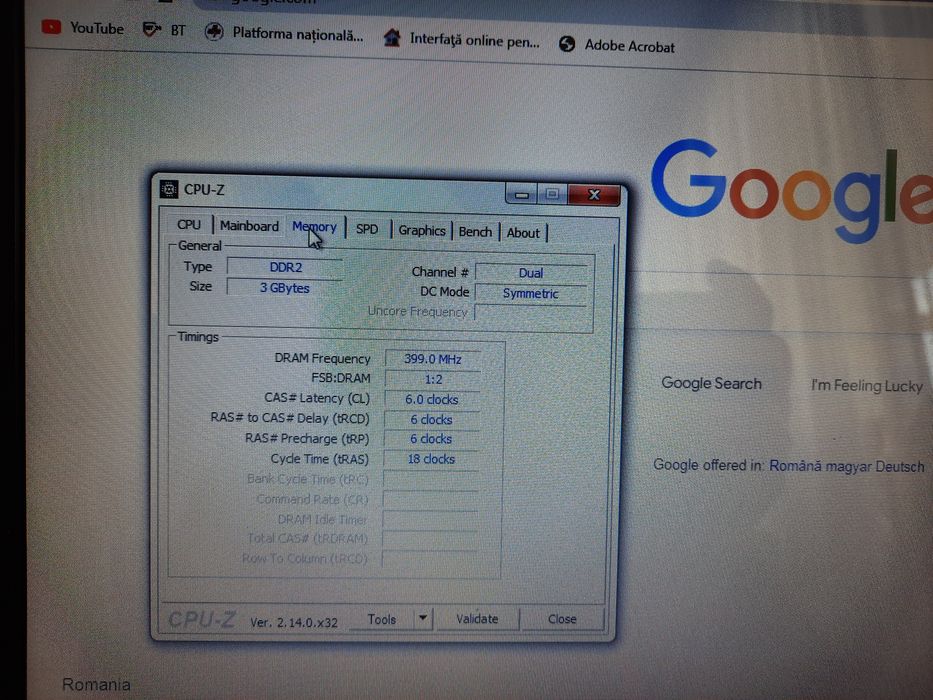Open the About tab
This screenshot has height=700, width=933.
(x=523, y=233)
